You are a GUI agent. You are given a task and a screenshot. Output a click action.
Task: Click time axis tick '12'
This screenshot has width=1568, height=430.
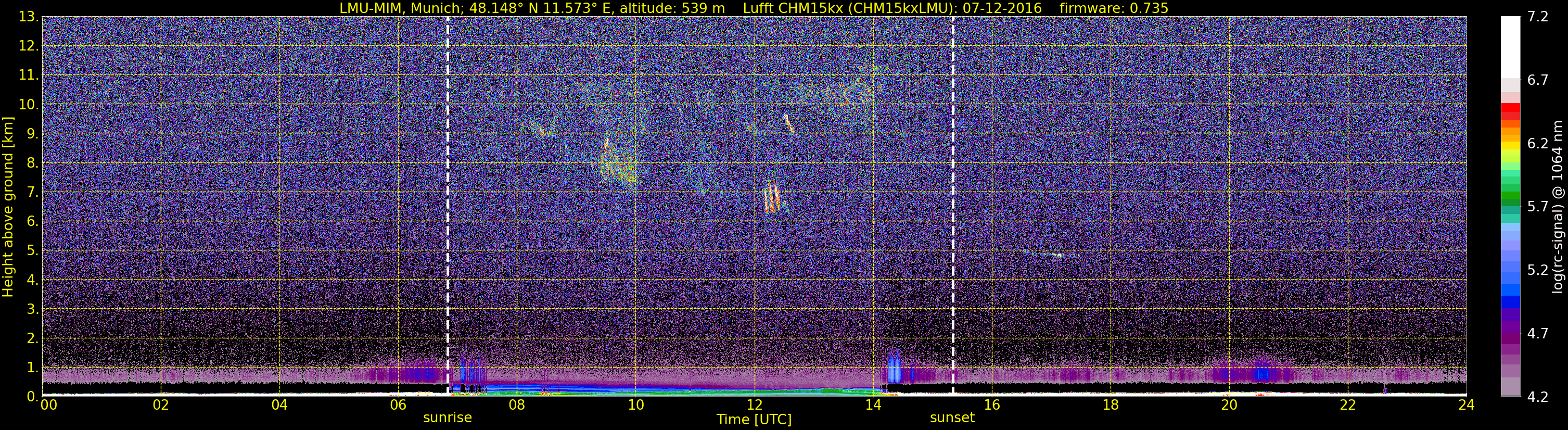tap(754, 405)
